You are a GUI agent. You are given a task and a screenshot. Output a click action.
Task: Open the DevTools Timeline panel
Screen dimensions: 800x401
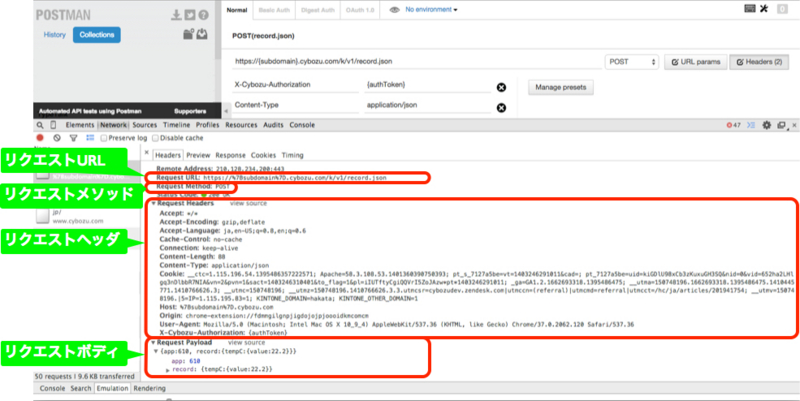tap(177, 125)
